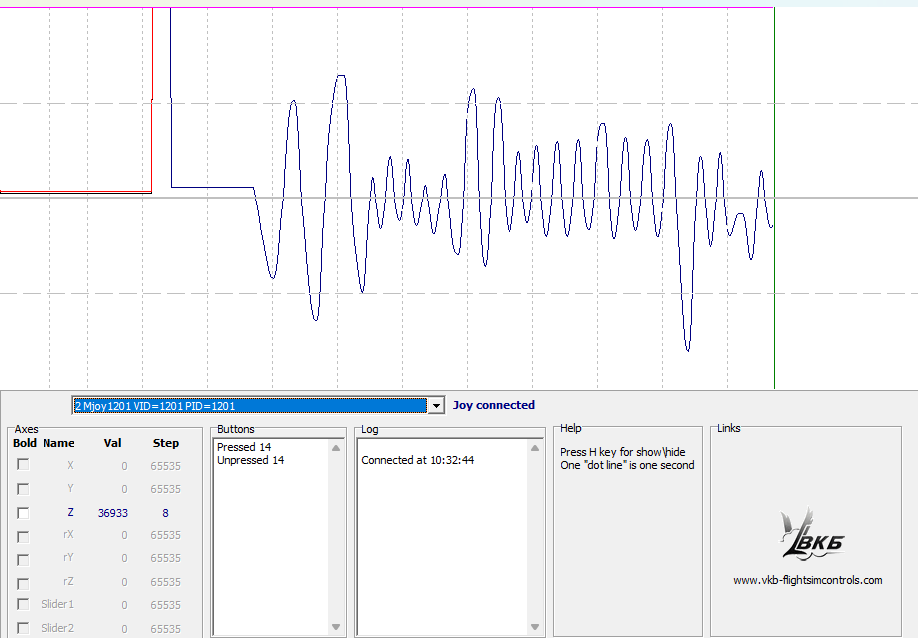
Task: Toggle the Z axis bold checkbox
Action: pyautogui.click(x=23, y=512)
